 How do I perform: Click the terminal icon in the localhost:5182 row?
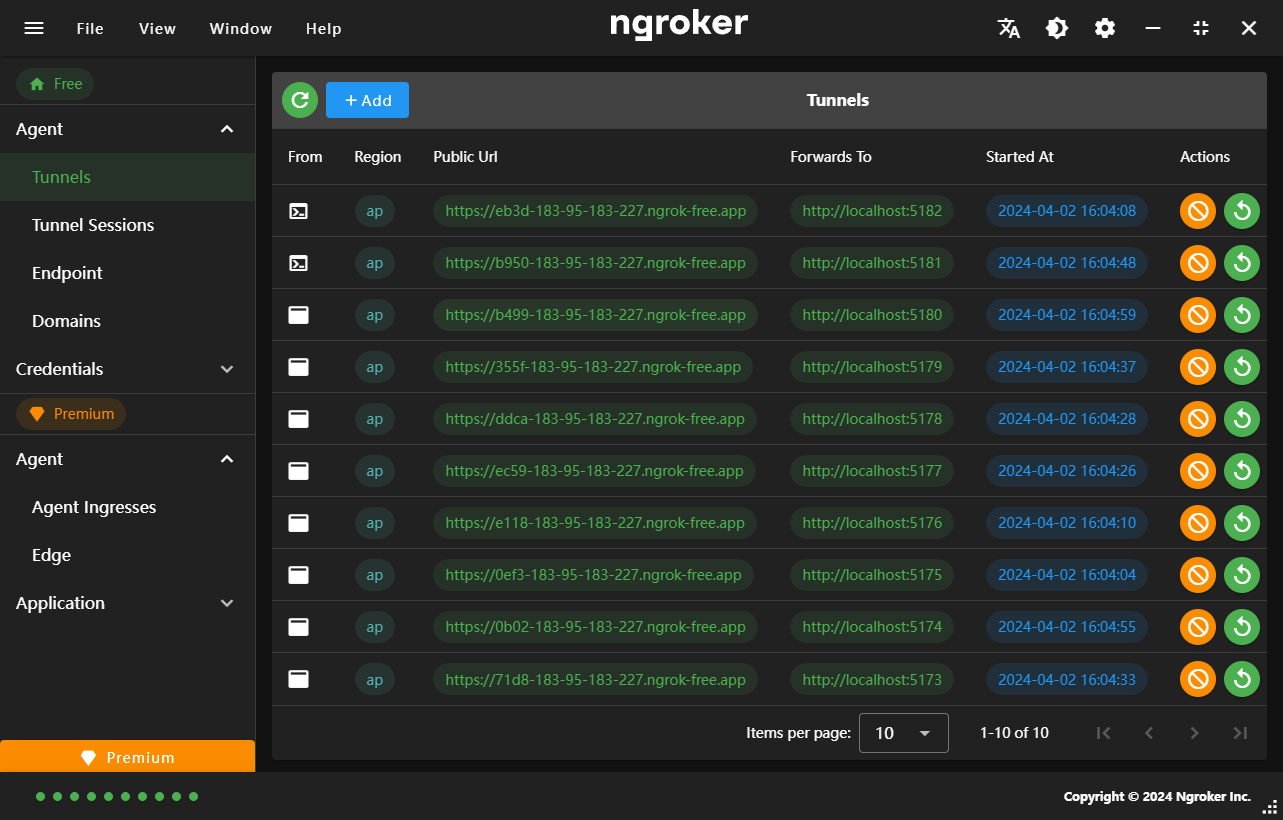[298, 211]
